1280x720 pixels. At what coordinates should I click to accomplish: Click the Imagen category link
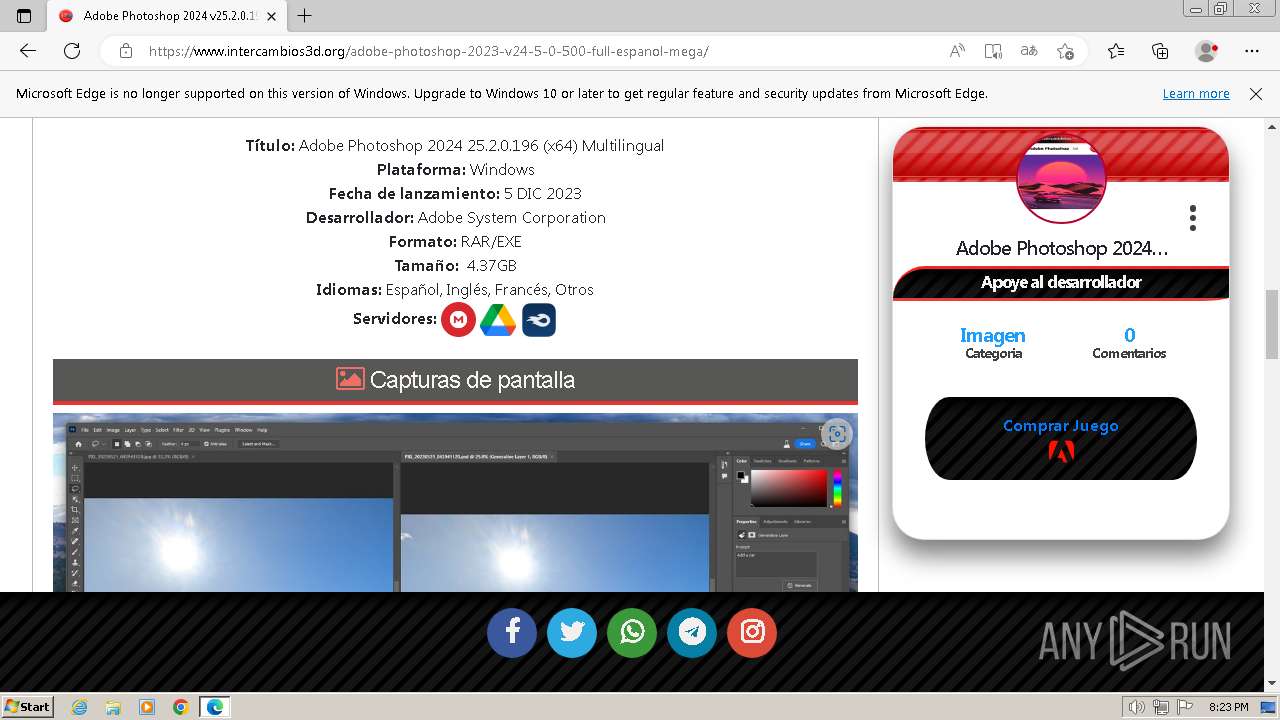(x=993, y=335)
